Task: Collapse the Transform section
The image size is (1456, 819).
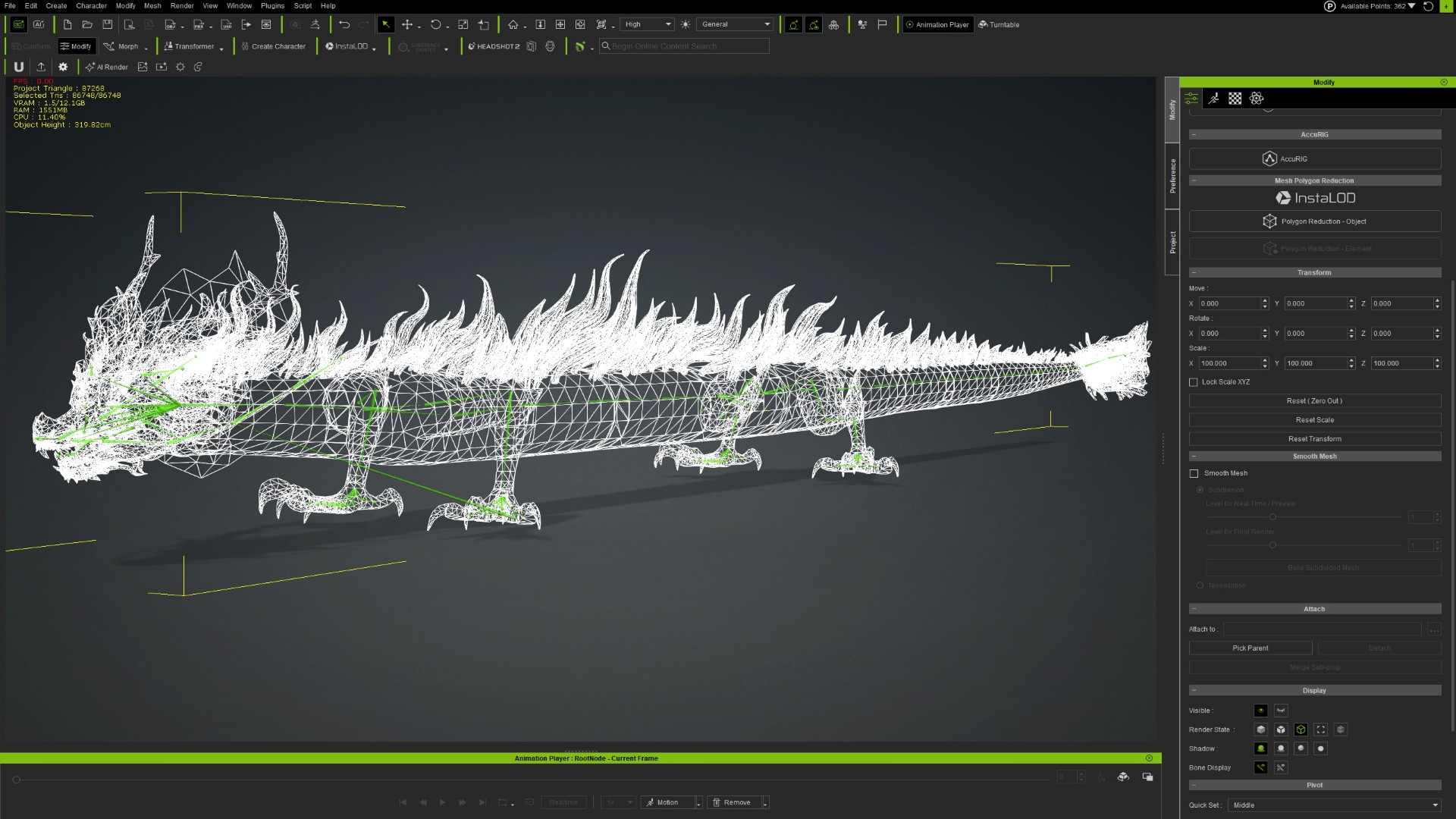Action: pos(1194,272)
